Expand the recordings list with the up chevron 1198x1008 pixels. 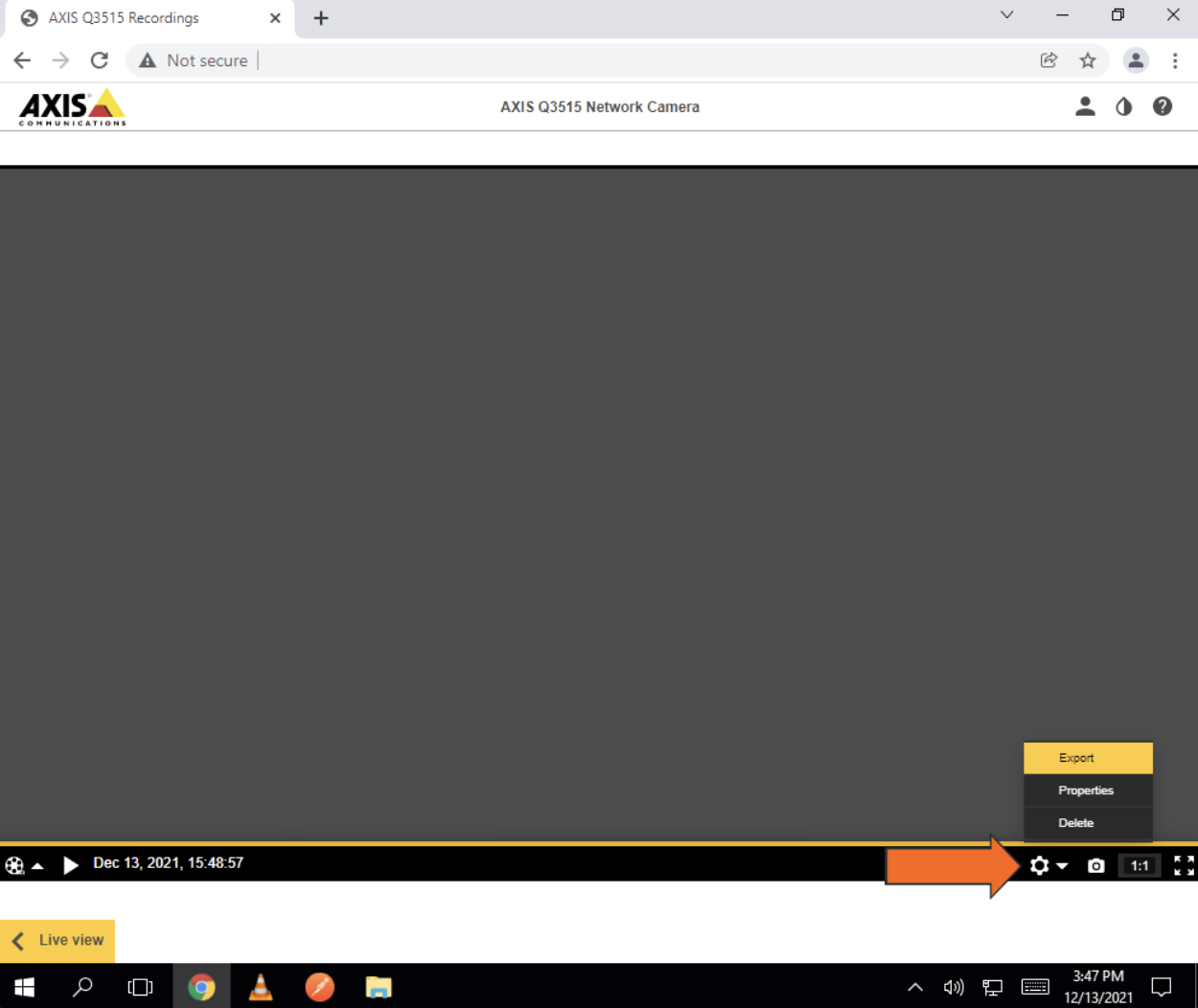35,865
